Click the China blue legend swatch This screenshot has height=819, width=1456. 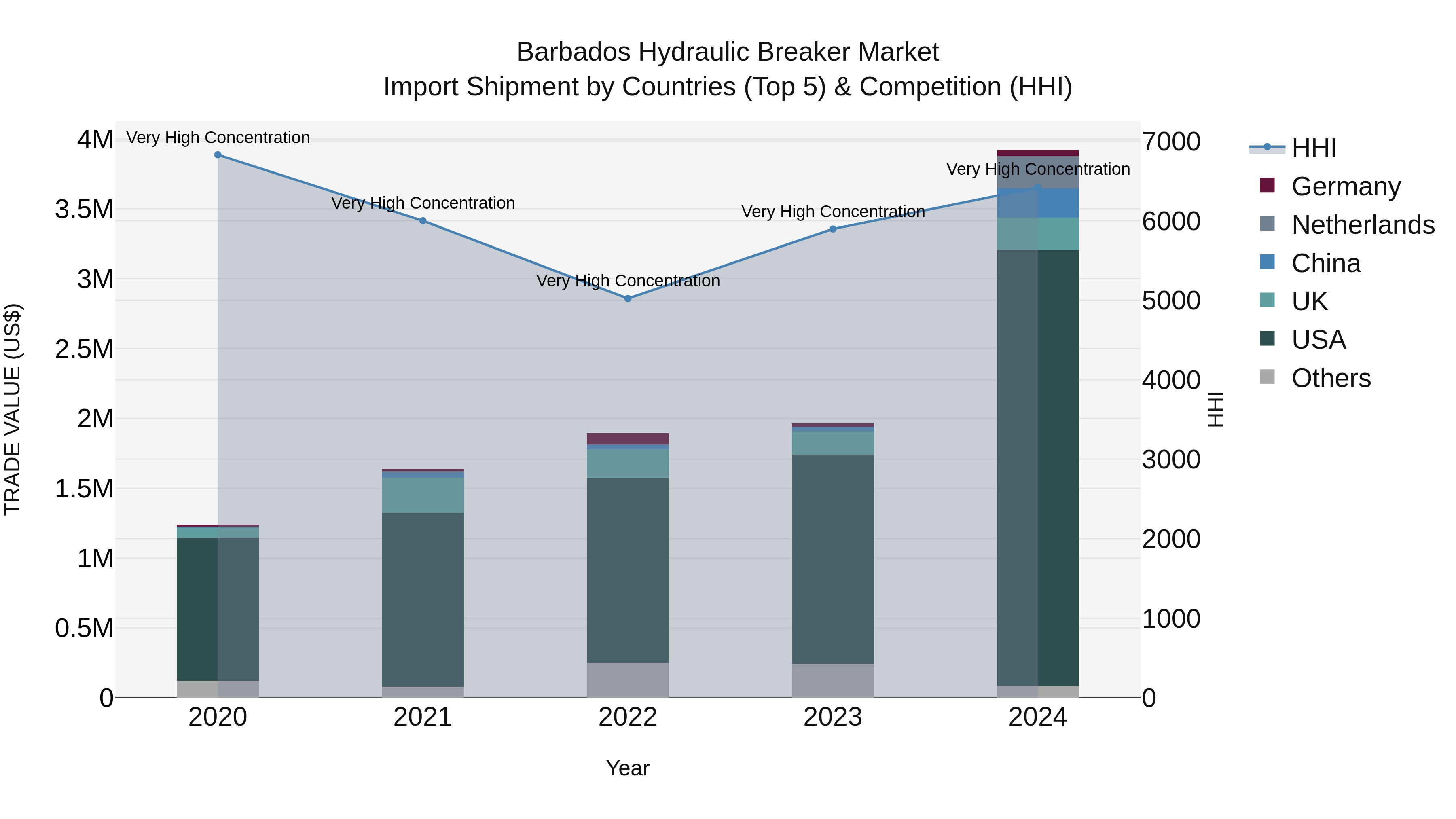(1267, 262)
